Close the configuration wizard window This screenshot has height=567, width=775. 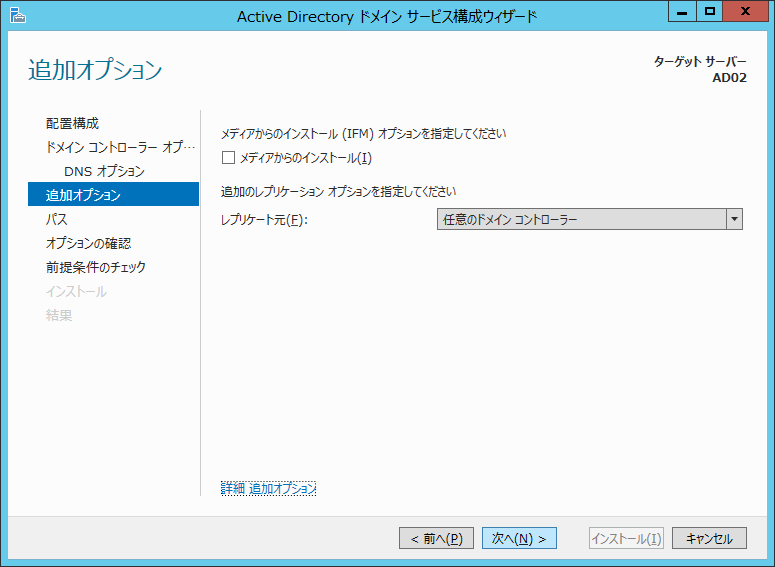coord(745,12)
